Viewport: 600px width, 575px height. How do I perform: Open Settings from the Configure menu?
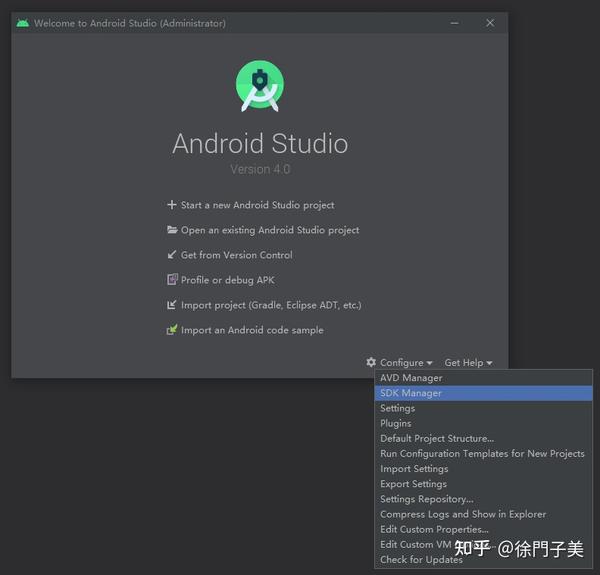pos(484,408)
